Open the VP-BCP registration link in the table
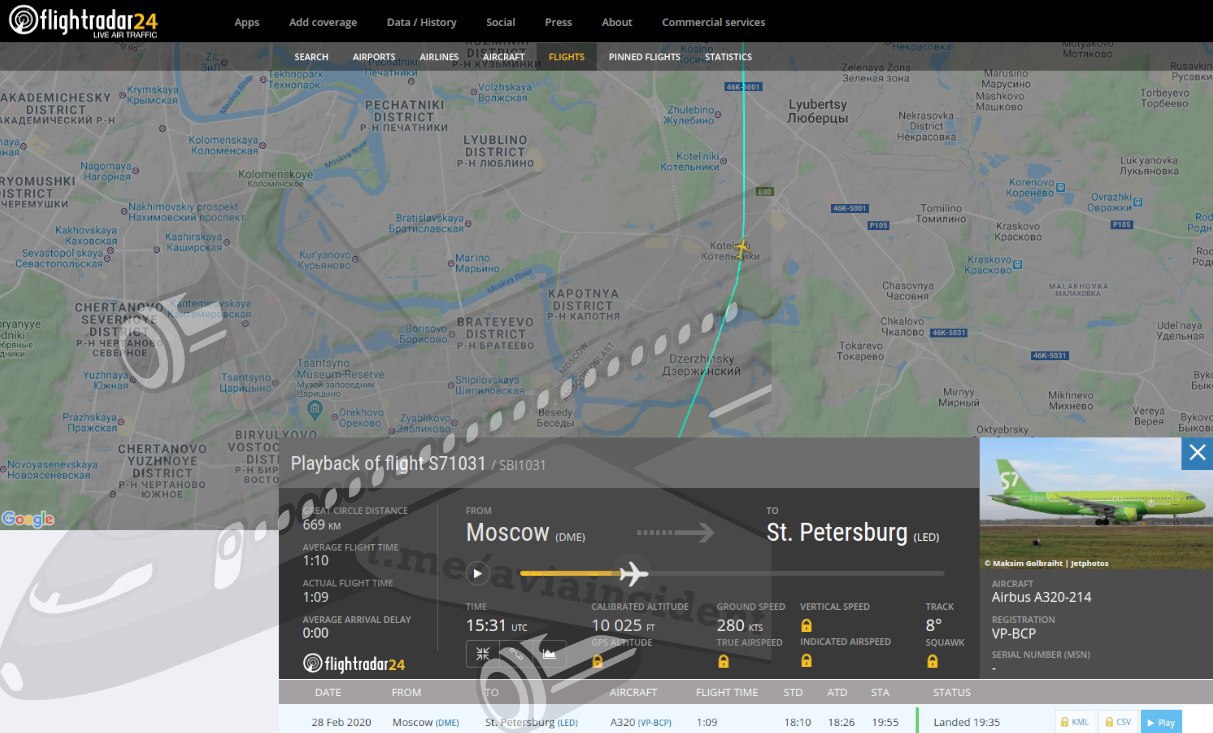Screen dimensions: 1213x733 tap(654, 722)
